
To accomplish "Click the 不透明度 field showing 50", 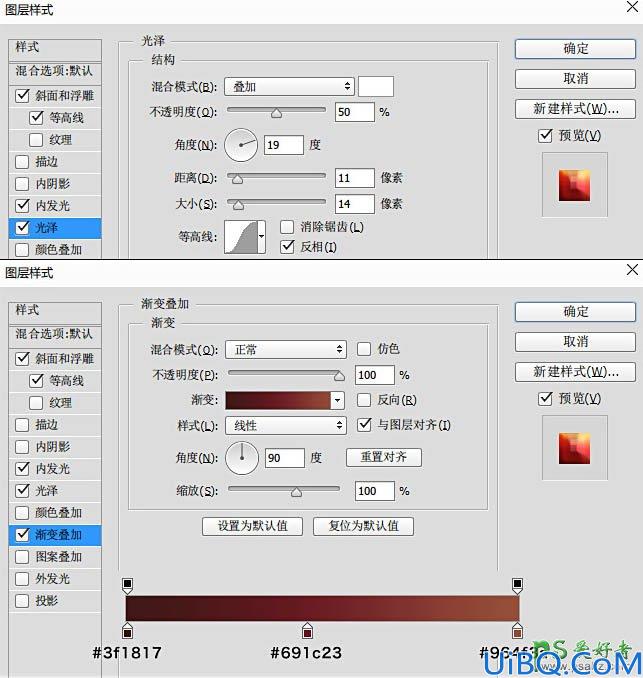I will pos(355,112).
